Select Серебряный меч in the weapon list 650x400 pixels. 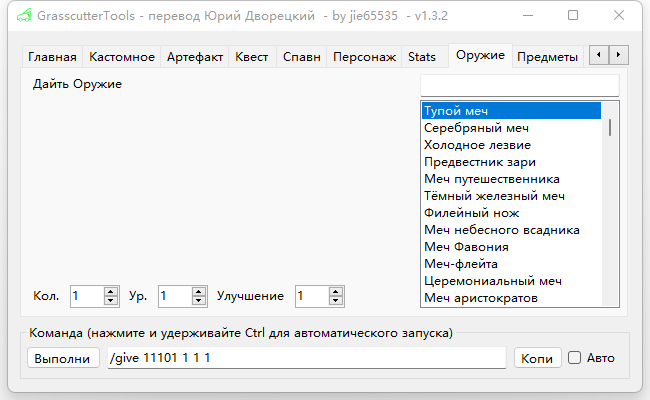point(476,128)
